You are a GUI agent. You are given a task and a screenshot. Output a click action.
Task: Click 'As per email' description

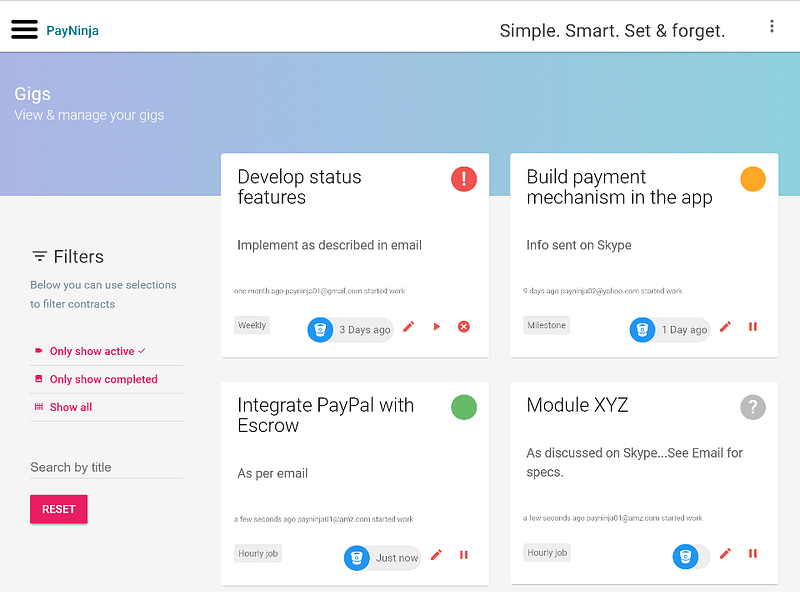[272, 473]
